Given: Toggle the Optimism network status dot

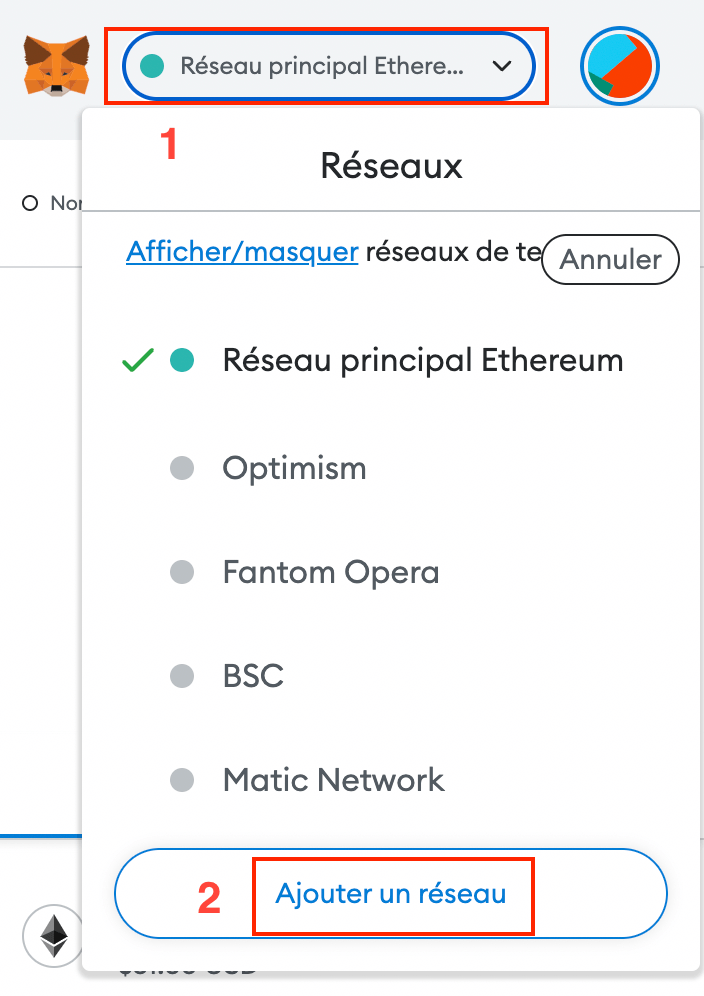Looking at the screenshot, I should click(x=182, y=467).
